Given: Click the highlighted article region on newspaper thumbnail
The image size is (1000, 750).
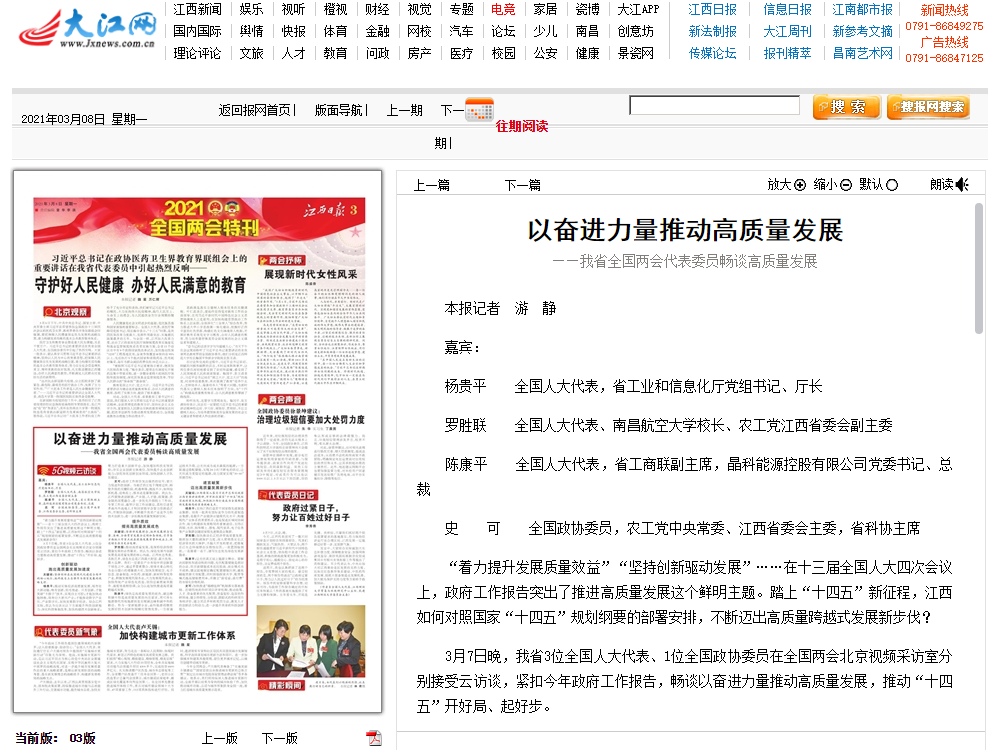Looking at the screenshot, I should 140,520.
